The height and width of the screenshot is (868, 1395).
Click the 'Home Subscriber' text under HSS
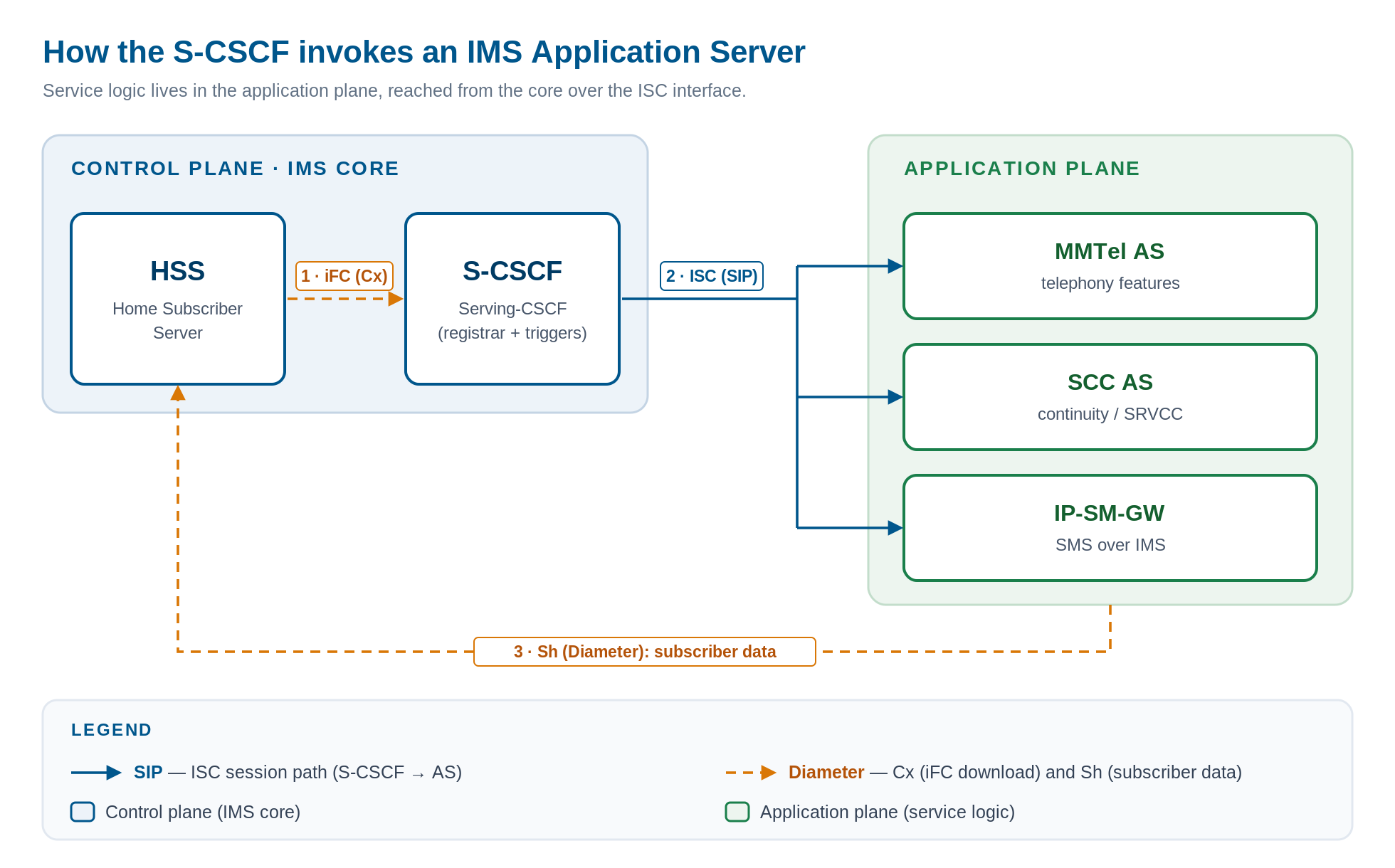click(178, 309)
